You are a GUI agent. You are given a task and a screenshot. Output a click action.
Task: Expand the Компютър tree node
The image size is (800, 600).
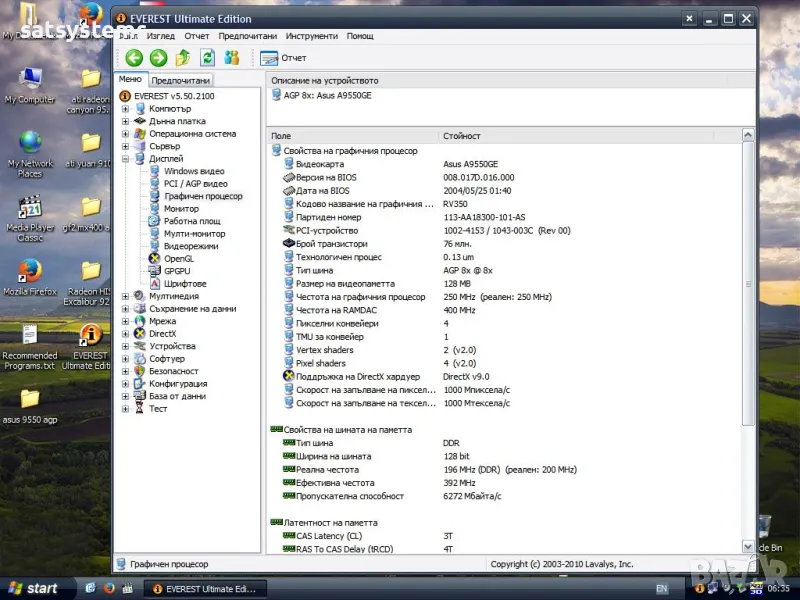pos(126,108)
